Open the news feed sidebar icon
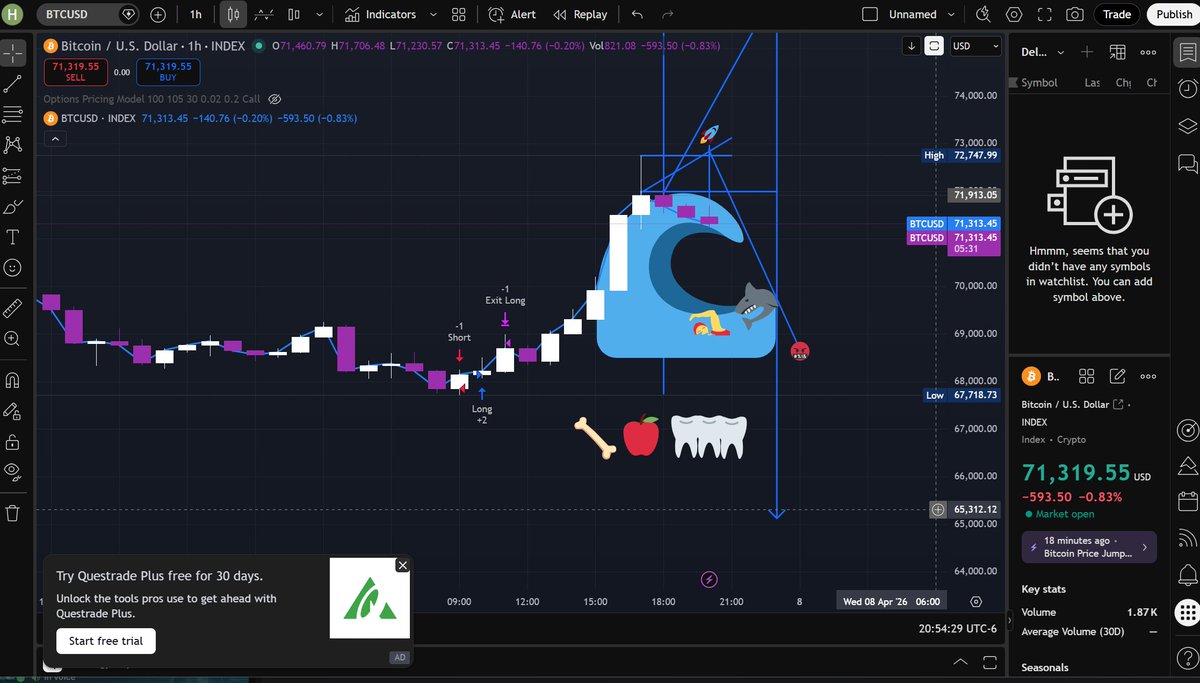The width and height of the screenshot is (1200, 683). pos(1187,538)
